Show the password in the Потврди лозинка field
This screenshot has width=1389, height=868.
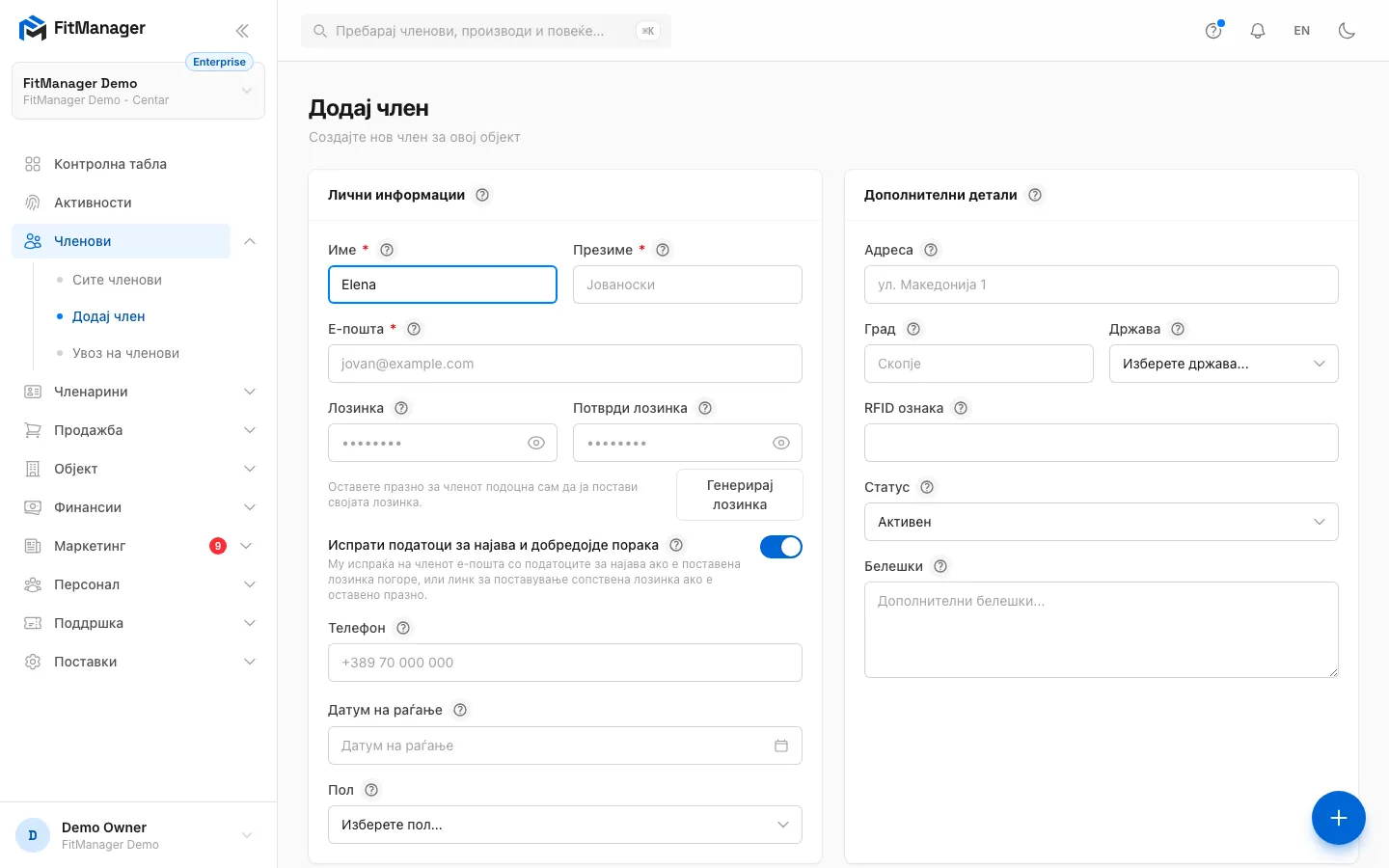coord(781,443)
